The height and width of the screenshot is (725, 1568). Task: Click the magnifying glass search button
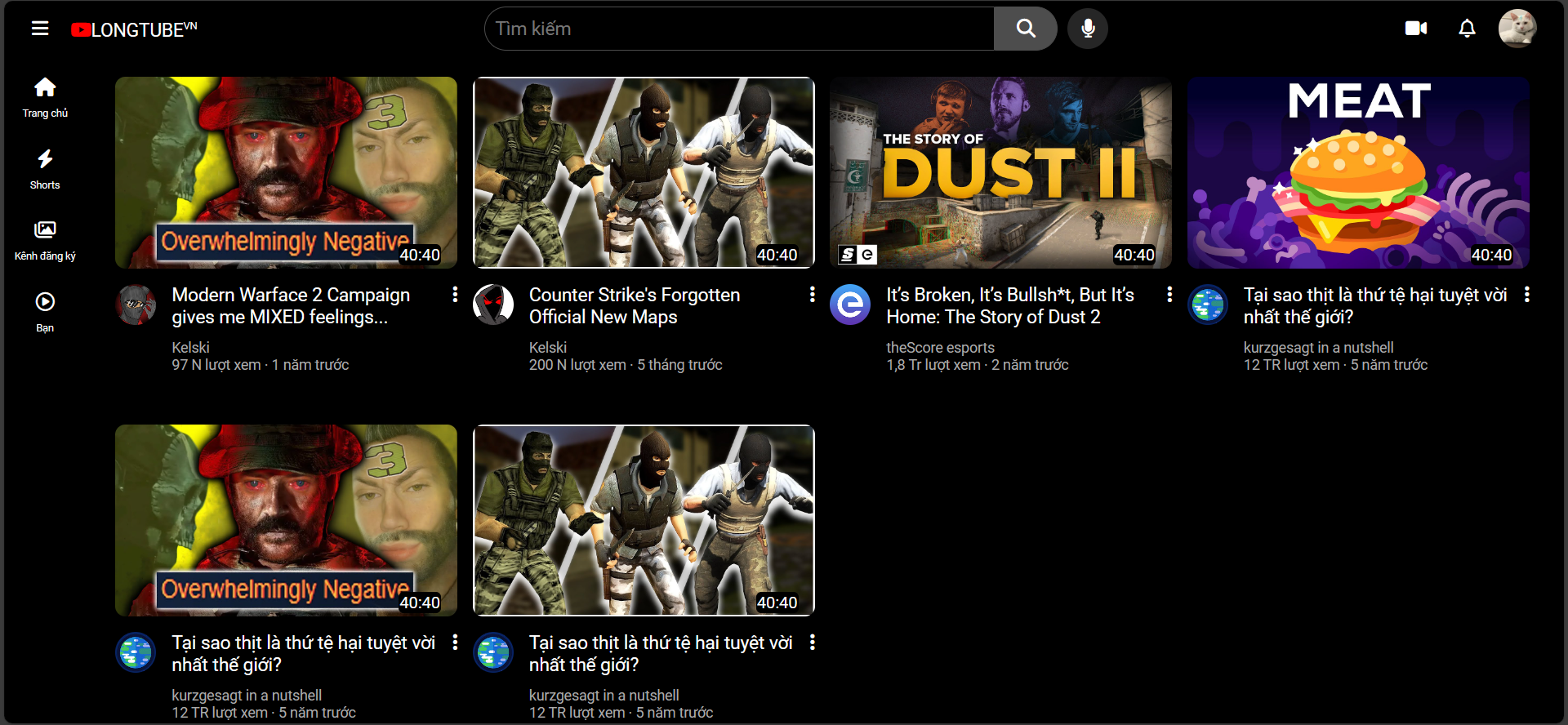point(1025,29)
